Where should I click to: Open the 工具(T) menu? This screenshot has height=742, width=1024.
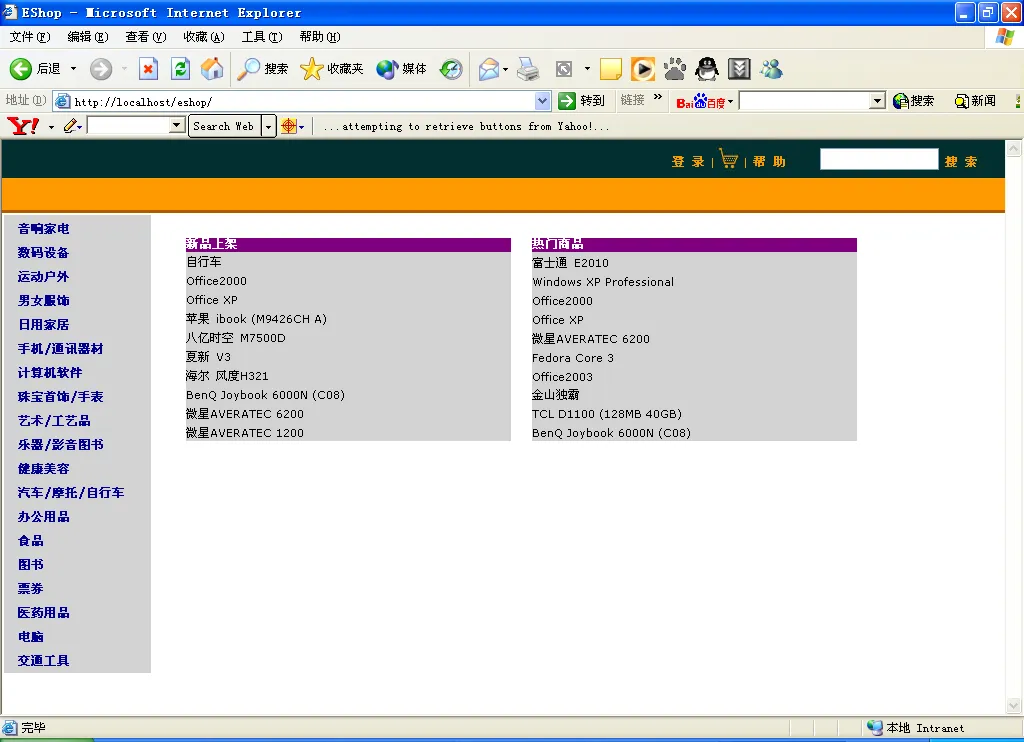click(262, 37)
